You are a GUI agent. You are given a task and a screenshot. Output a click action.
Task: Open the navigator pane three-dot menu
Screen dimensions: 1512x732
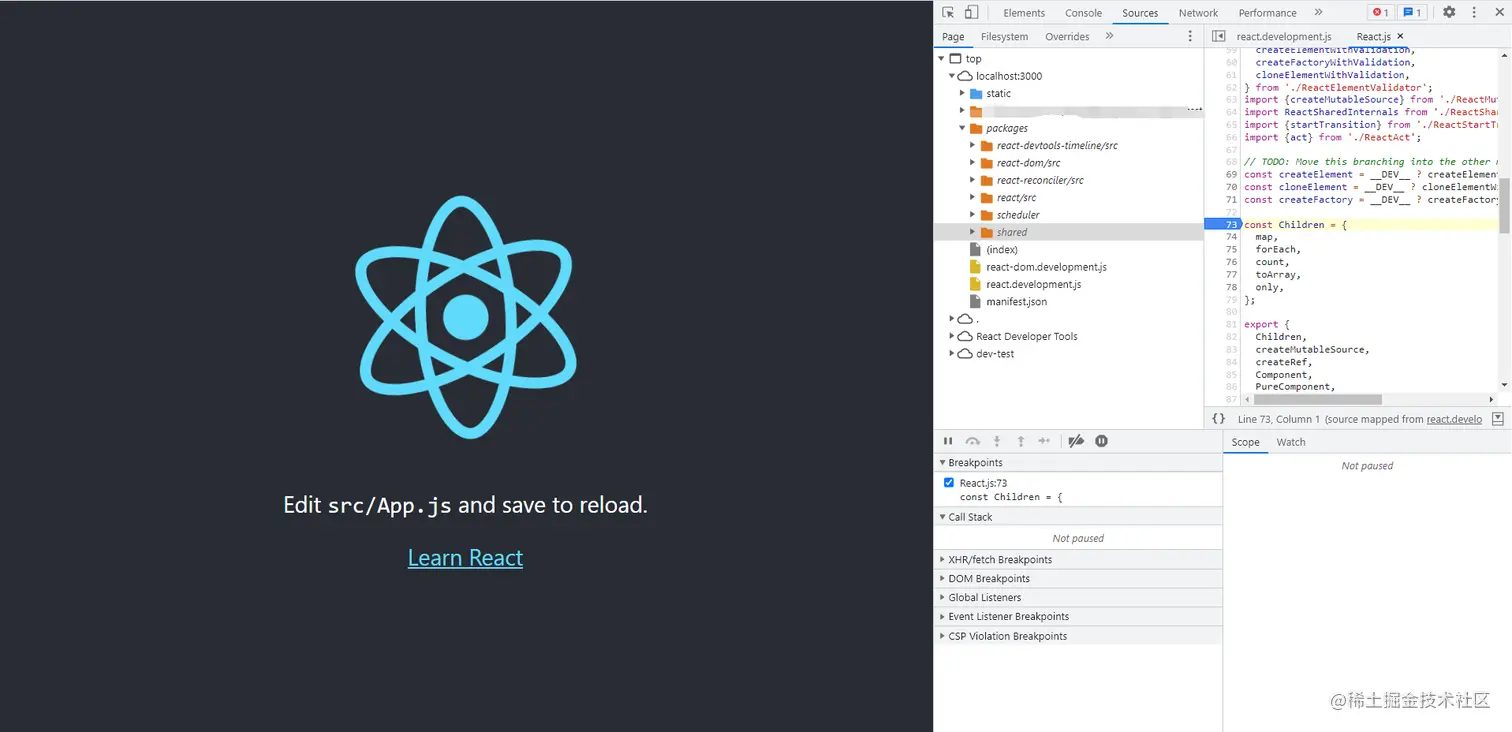click(x=1190, y=36)
